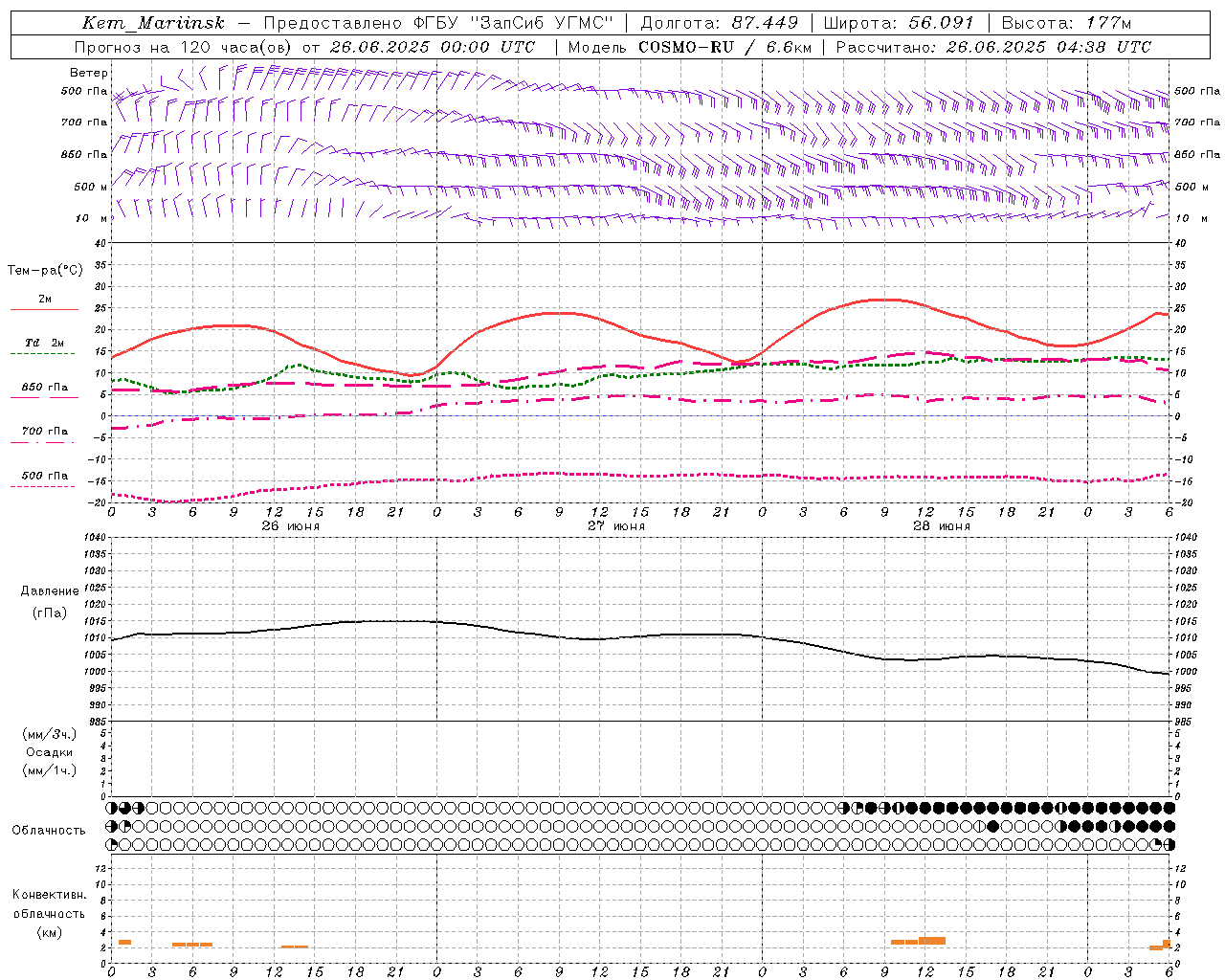Click the 'Конвективн.' convective cloud label
Screen dimensions: 1225x980
50,895
